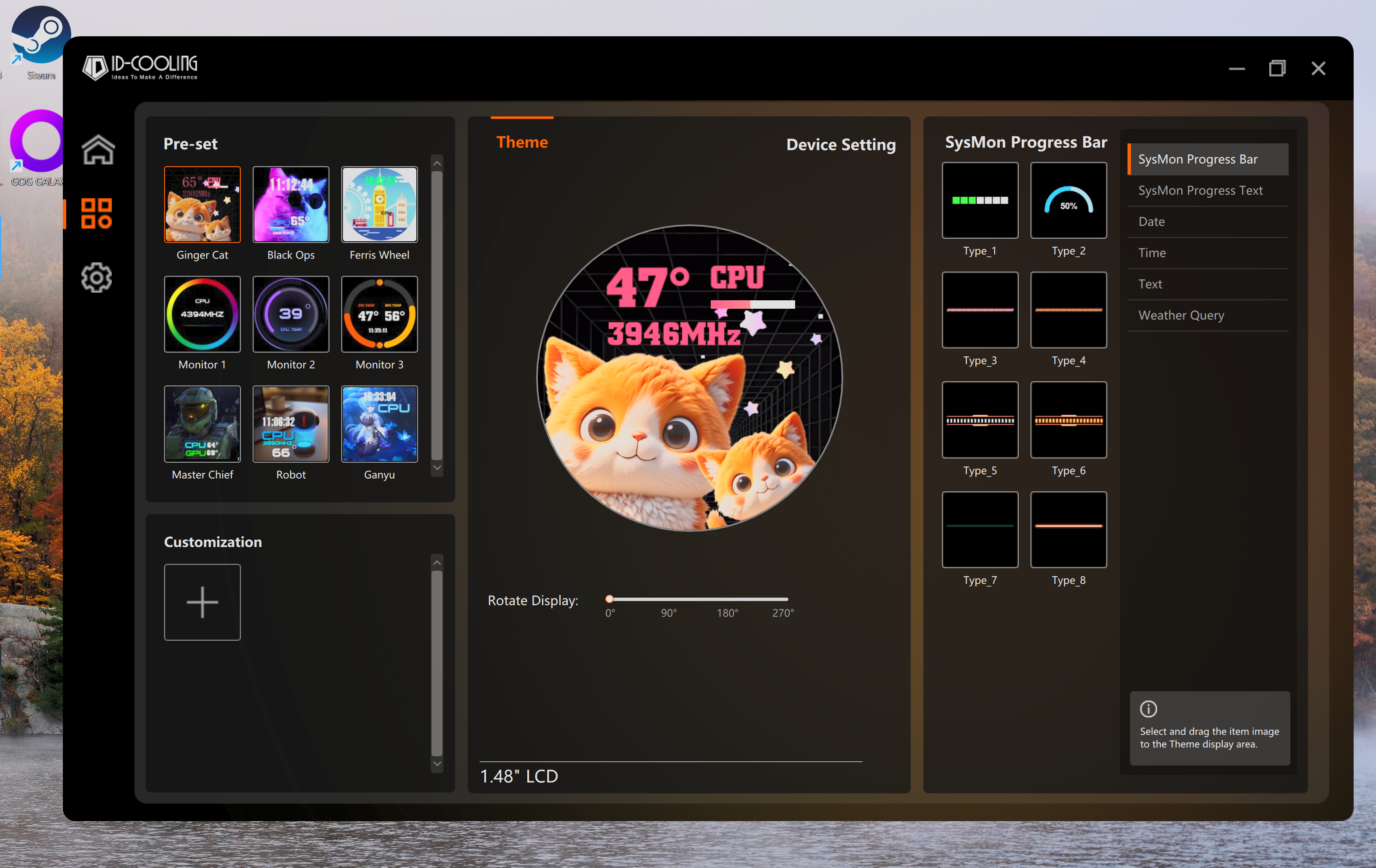The width and height of the screenshot is (1376, 868).
Task: Select the themes grid sidebar icon
Action: pos(96,213)
